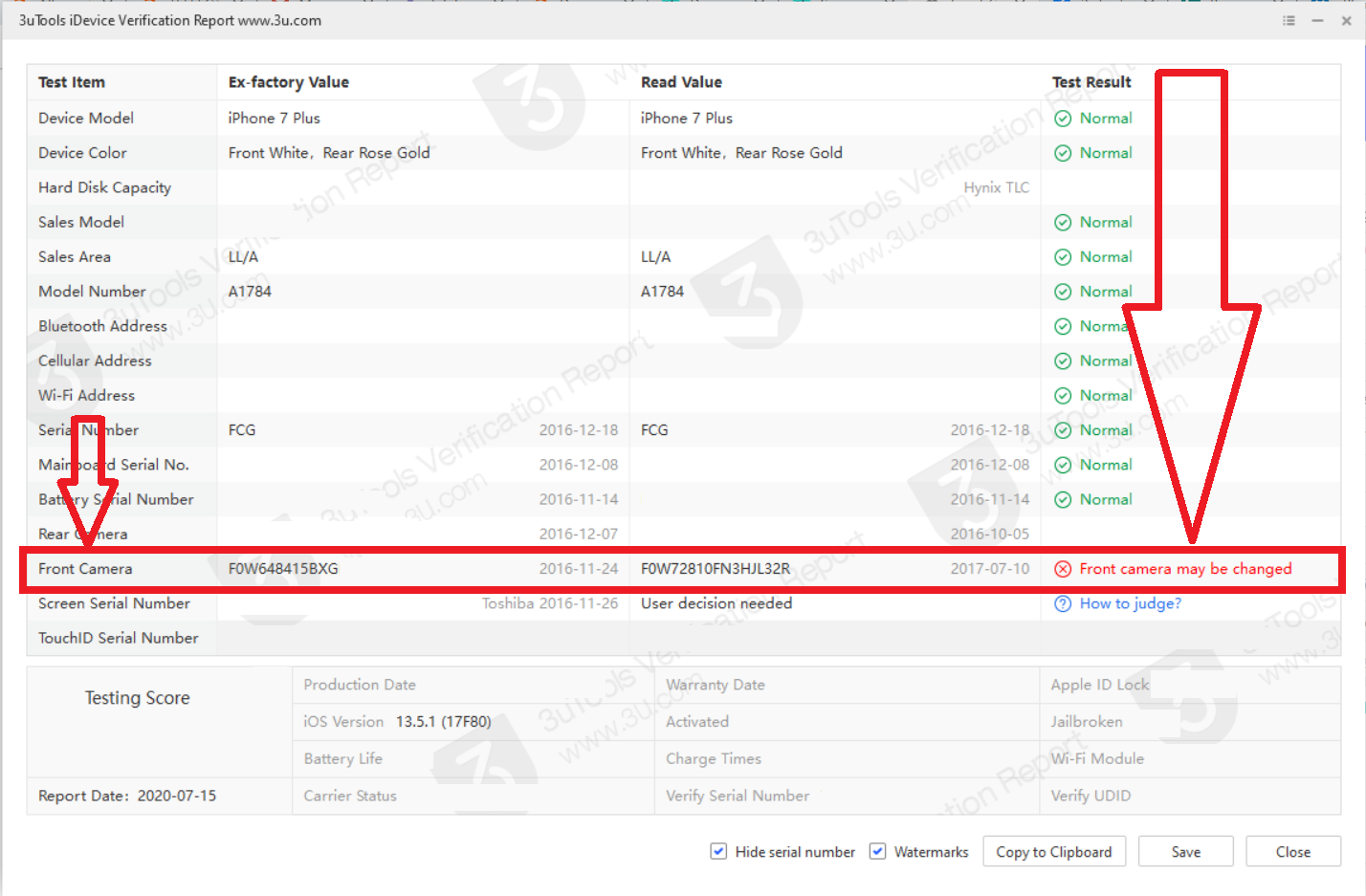Click the Normal check icon for Sales Model
Image resolution: width=1366 pixels, height=896 pixels.
1063,223
